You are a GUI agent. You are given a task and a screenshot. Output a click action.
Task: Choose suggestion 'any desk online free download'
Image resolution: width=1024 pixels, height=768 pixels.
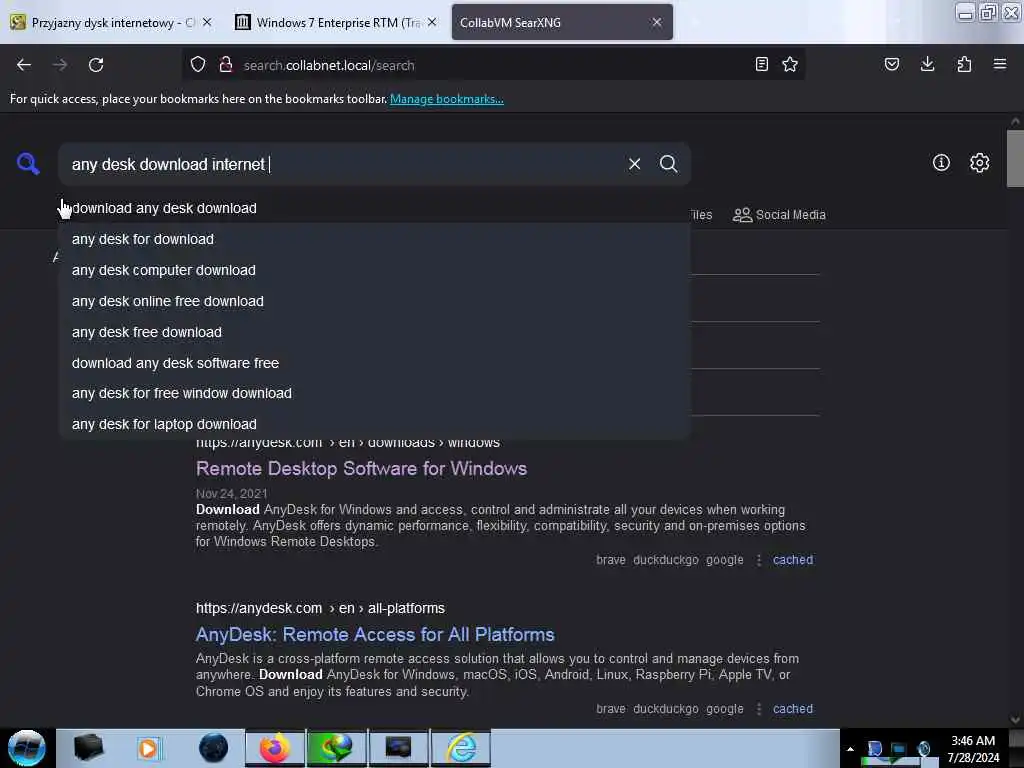pyautogui.click(x=374, y=301)
